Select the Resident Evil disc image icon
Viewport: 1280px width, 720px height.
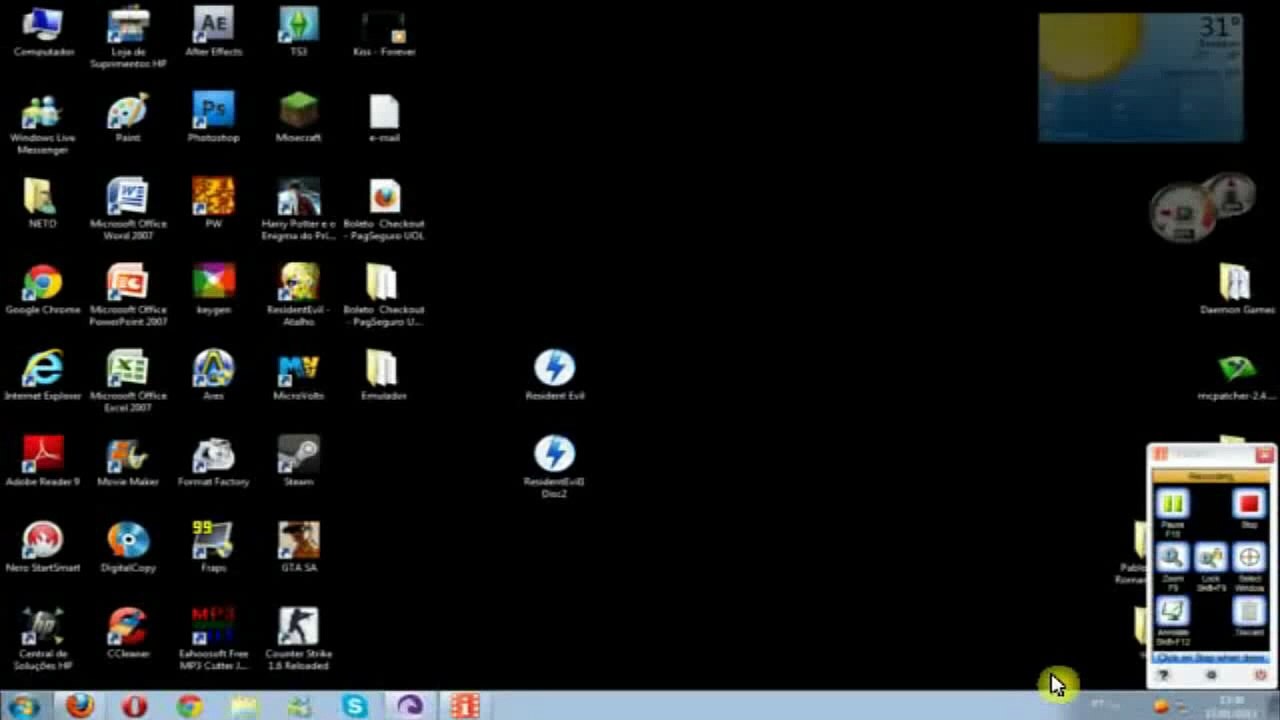click(x=555, y=376)
